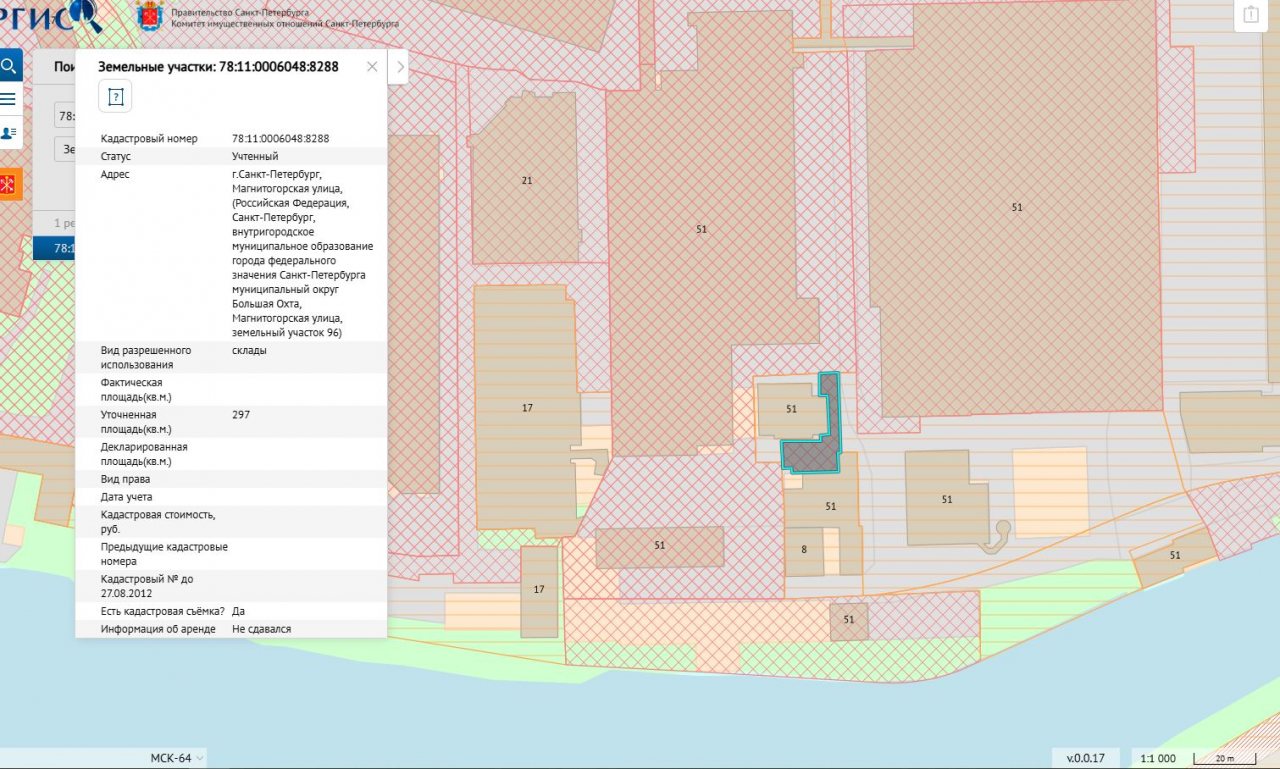Click the zoom-to-parcel icon with question mark
The width and height of the screenshot is (1280, 769).
[x=116, y=97]
